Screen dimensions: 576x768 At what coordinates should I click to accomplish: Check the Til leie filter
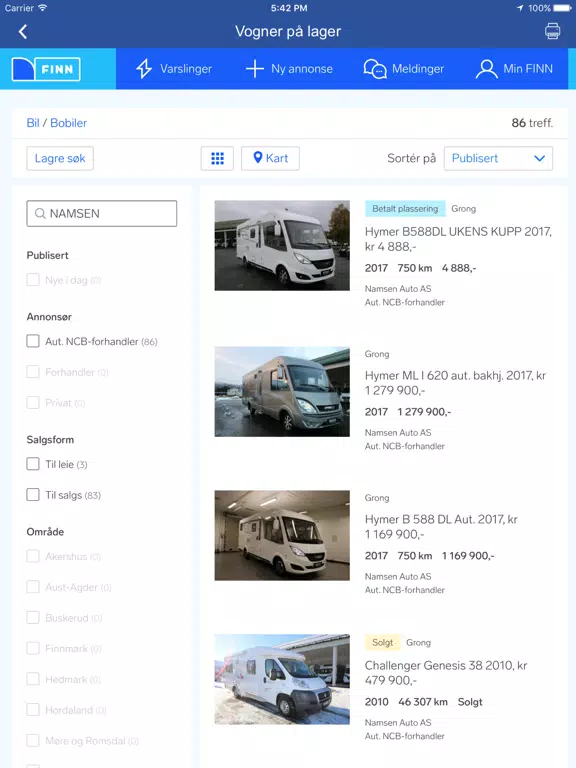(33, 464)
